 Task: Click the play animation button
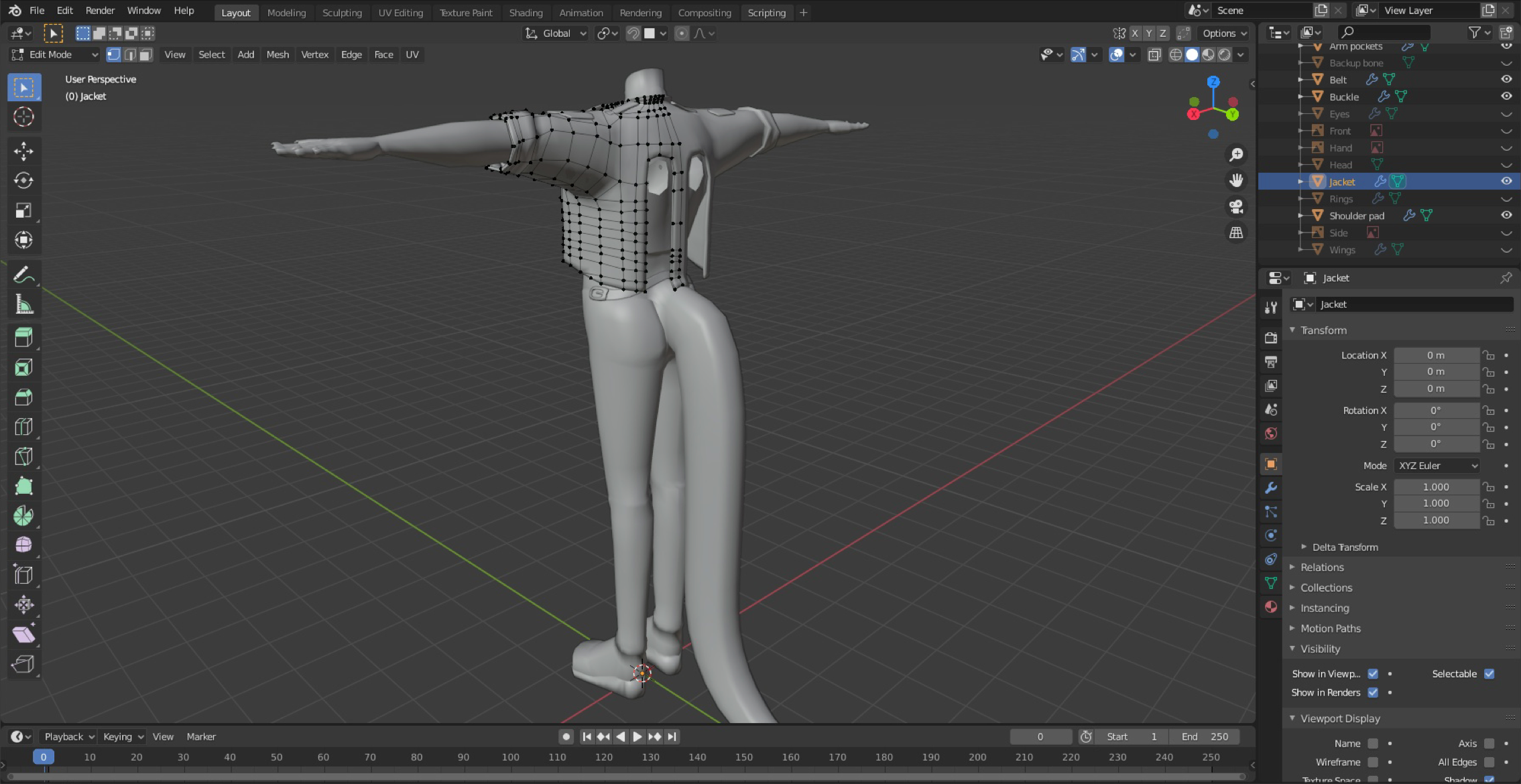pos(637,737)
